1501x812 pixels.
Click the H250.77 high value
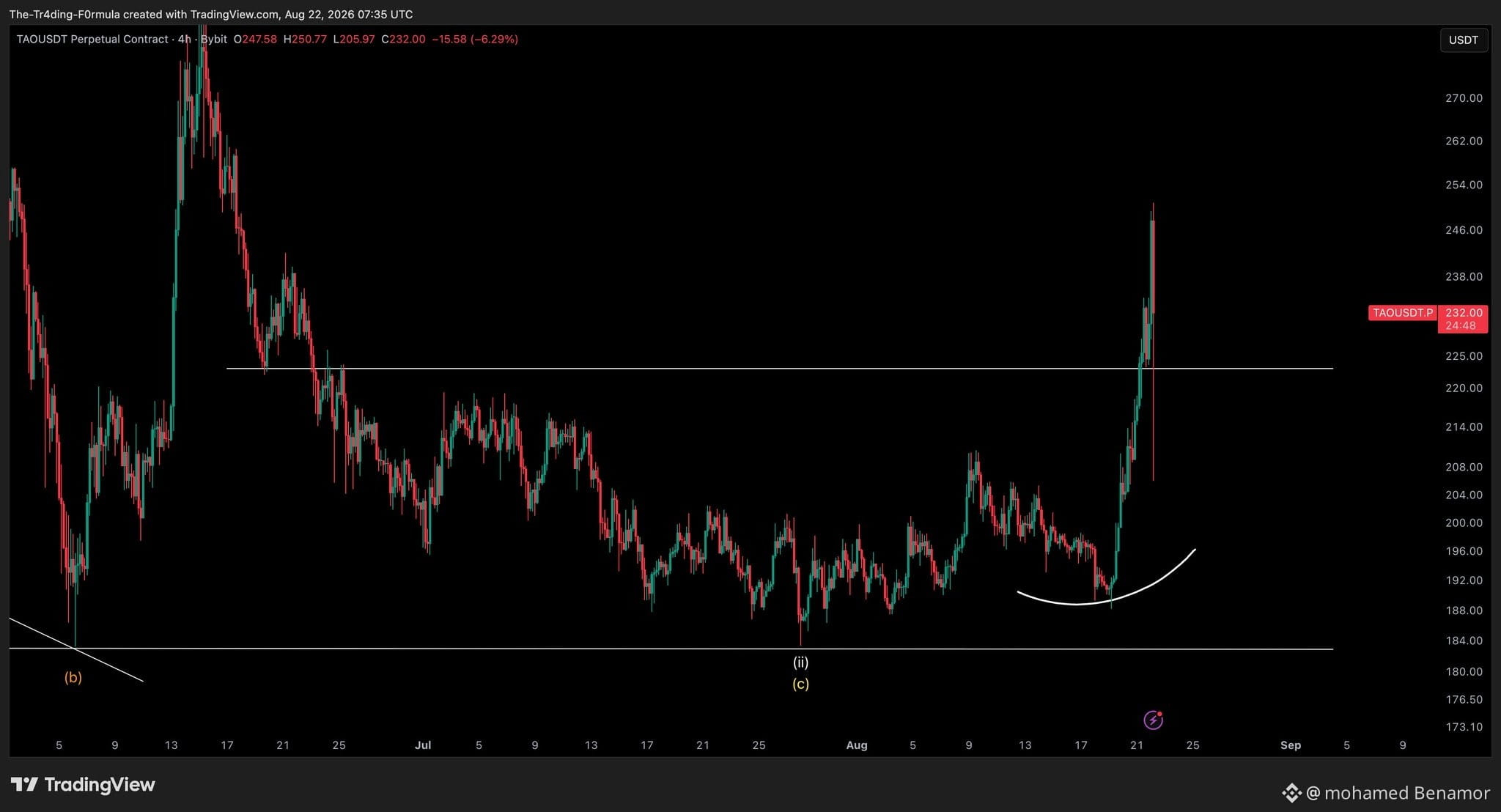[x=305, y=39]
